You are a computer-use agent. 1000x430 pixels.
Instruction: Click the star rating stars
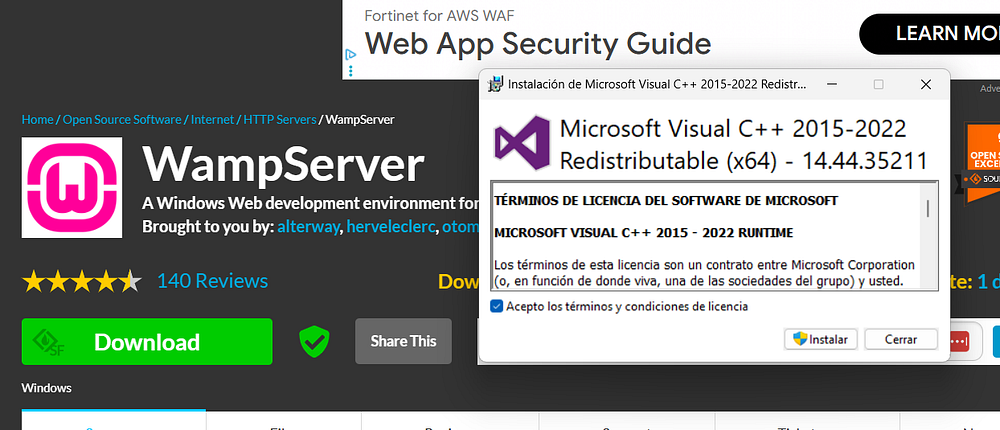[x=82, y=281]
